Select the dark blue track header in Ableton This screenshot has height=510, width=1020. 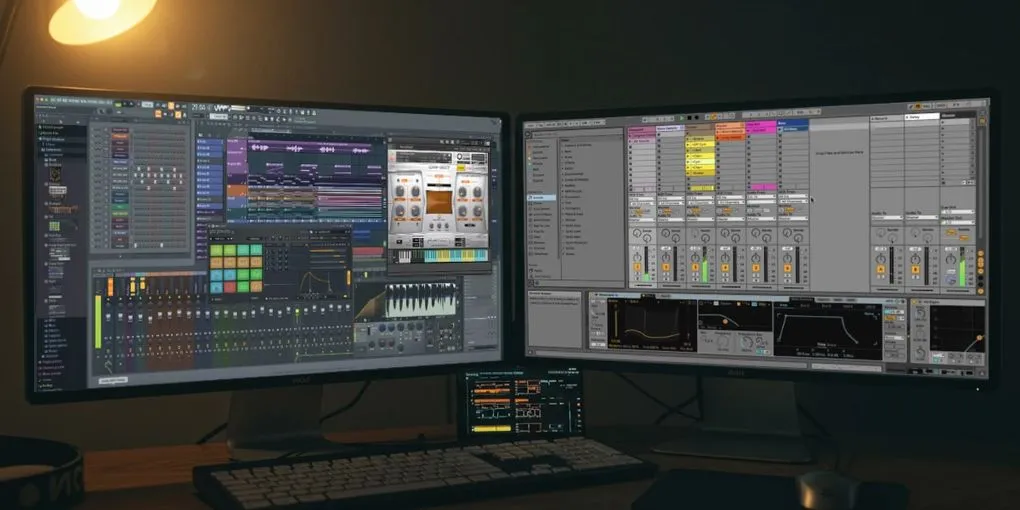click(793, 123)
